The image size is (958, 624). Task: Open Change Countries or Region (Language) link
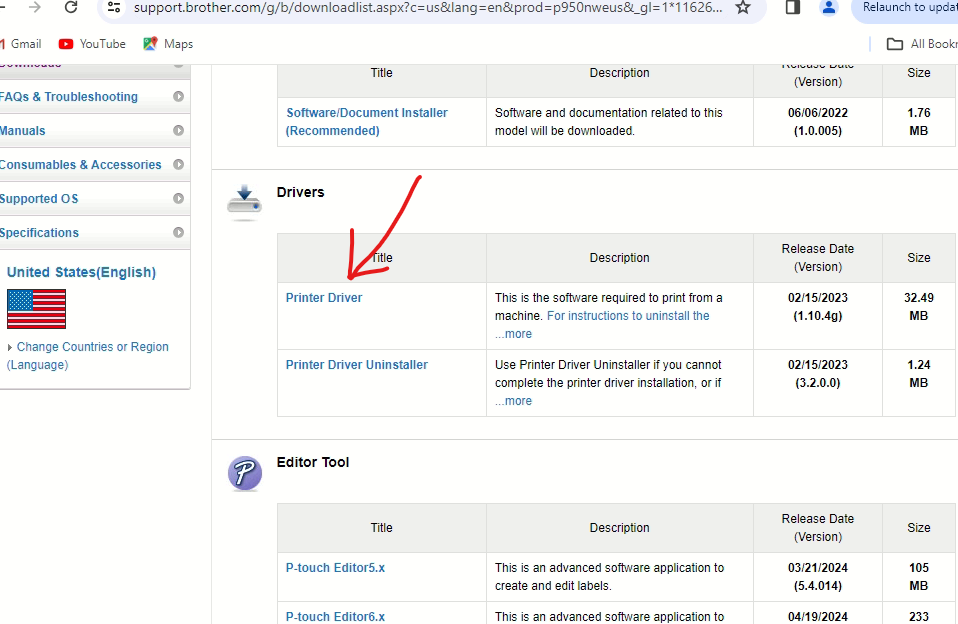coord(87,356)
